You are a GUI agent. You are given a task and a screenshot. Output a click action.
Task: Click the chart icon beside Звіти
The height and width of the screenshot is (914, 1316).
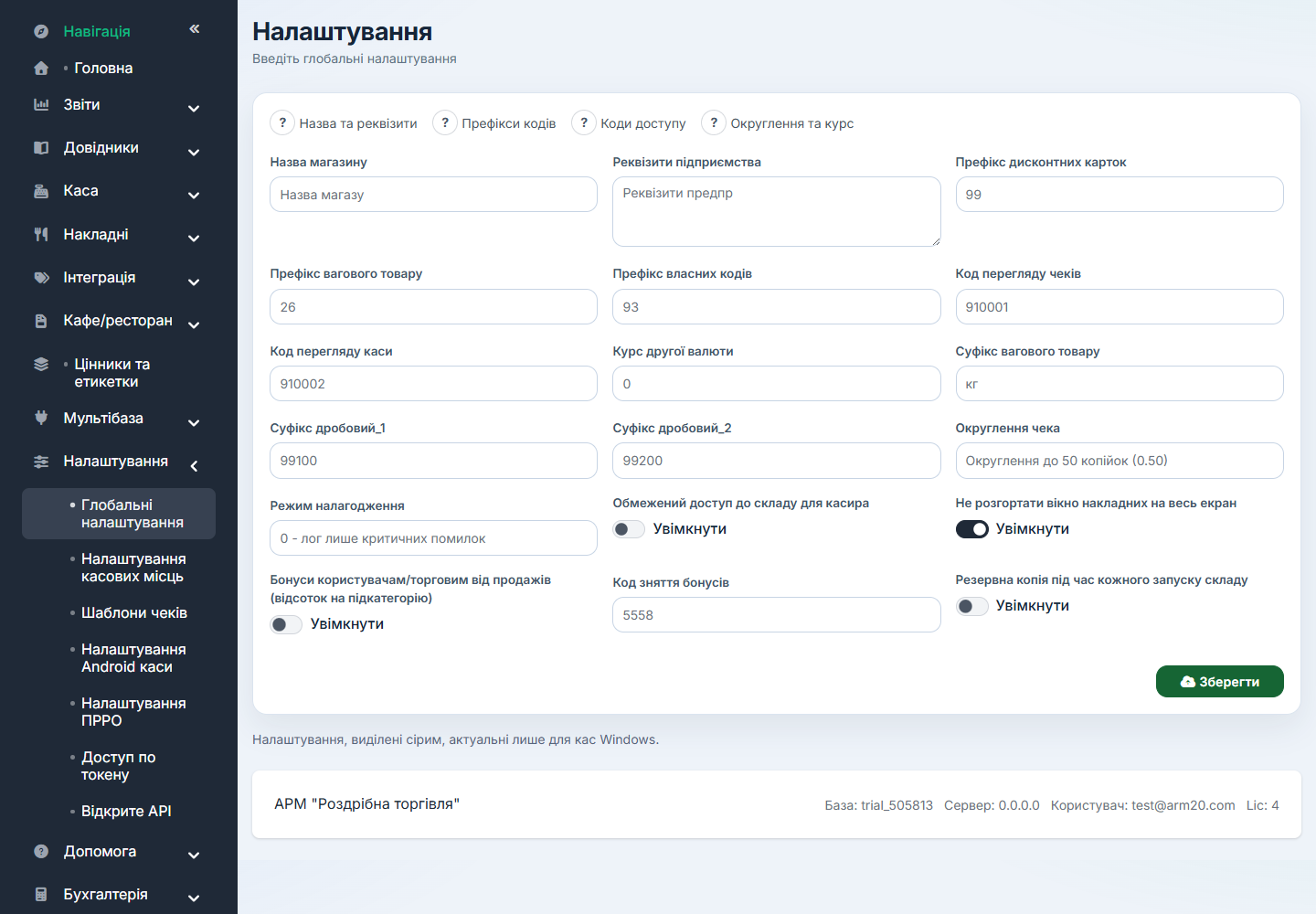click(41, 104)
